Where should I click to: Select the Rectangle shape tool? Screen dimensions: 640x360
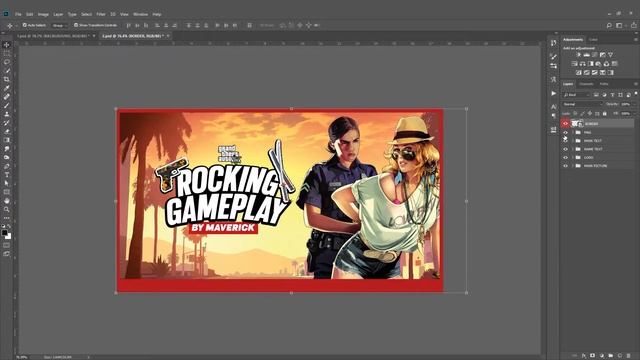pos(7,192)
